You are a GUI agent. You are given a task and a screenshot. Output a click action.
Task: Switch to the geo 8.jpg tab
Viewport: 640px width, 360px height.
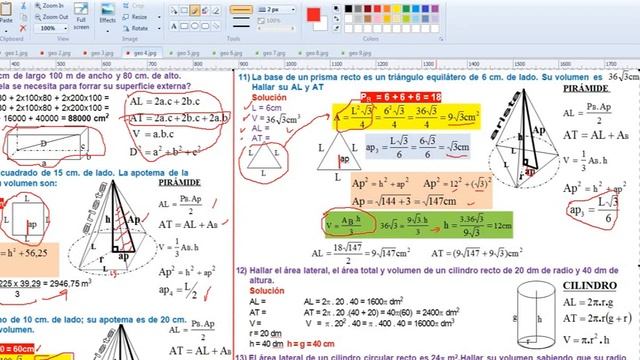pyautogui.click(x=313, y=53)
